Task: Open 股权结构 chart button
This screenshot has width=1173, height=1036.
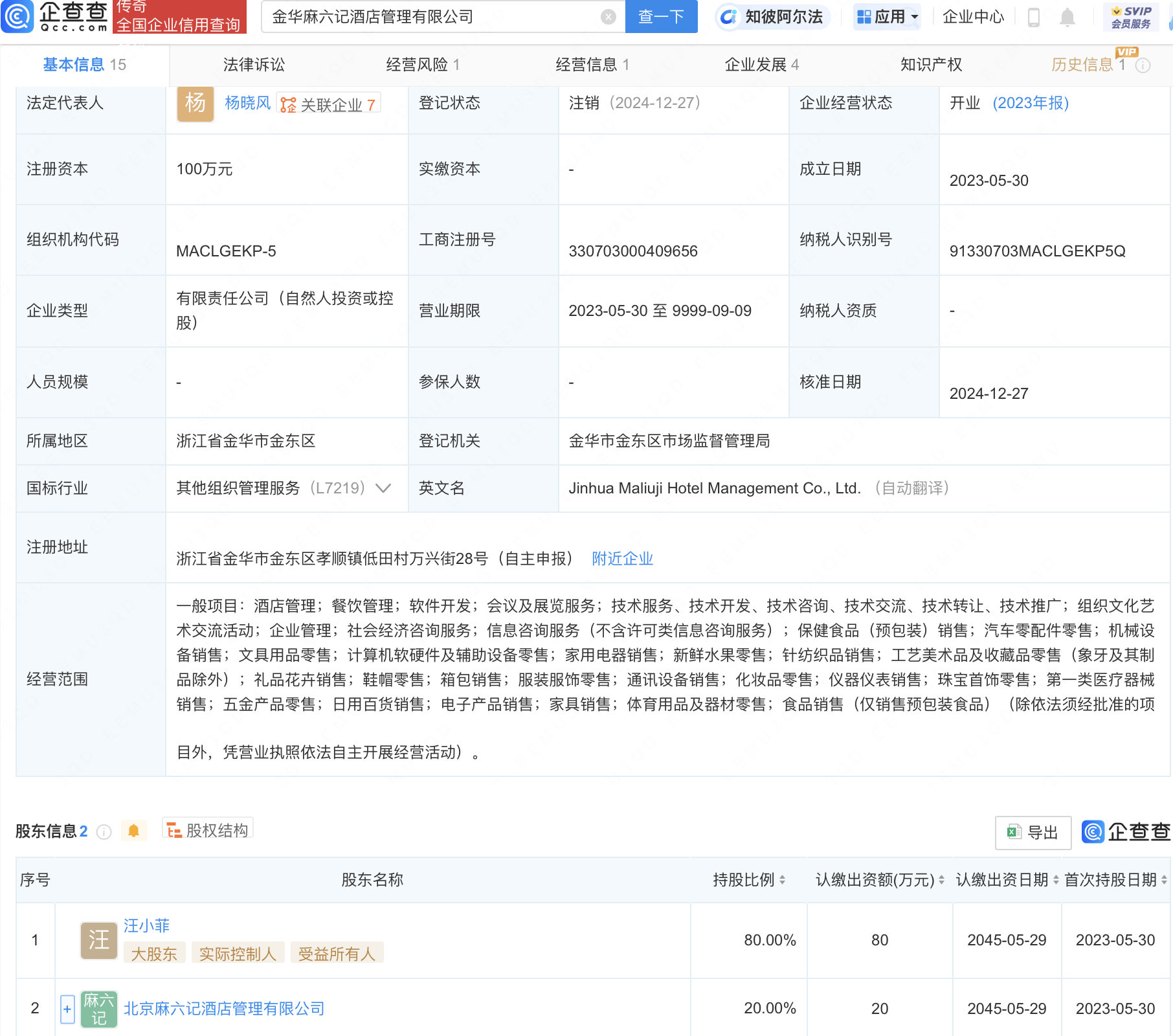Action: 207,830
